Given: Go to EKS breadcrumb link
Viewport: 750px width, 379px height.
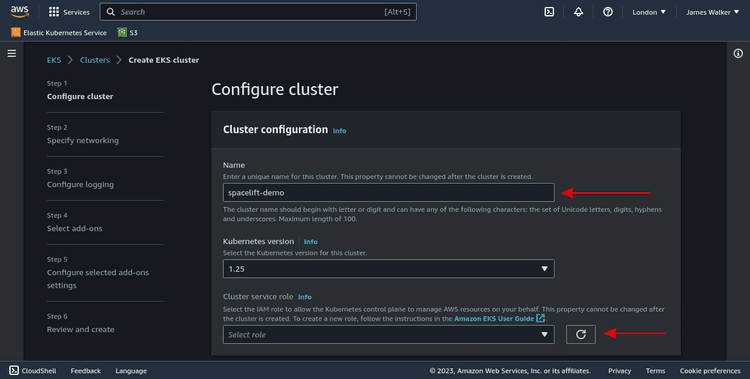Looking at the screenshot, I should click(x=54, y=60).
